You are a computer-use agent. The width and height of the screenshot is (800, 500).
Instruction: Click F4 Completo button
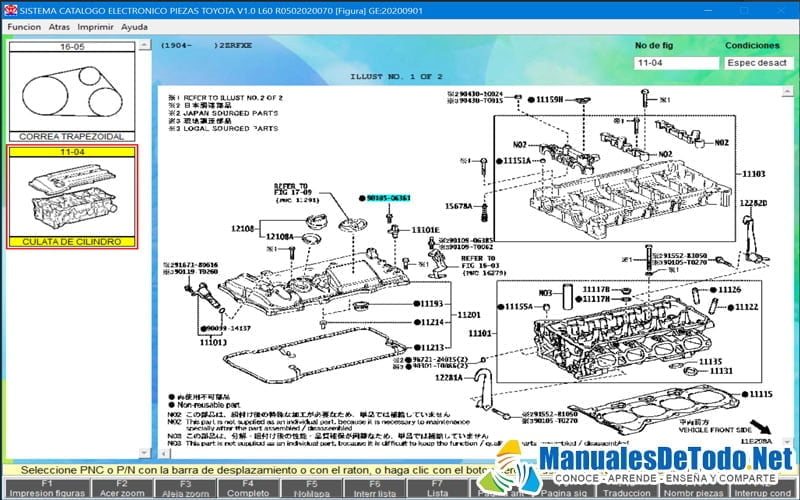[x=248, y=489]
